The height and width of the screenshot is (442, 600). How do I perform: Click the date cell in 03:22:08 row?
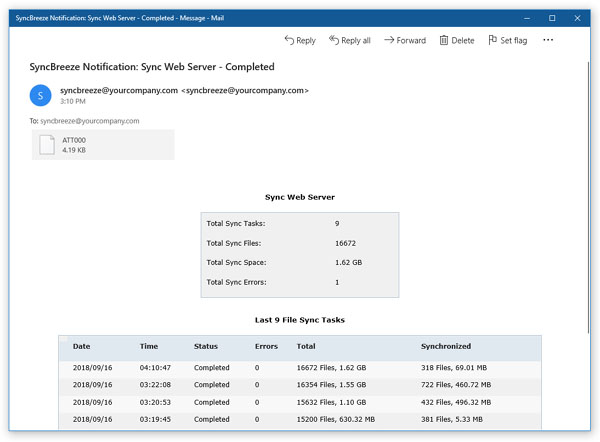93,385
